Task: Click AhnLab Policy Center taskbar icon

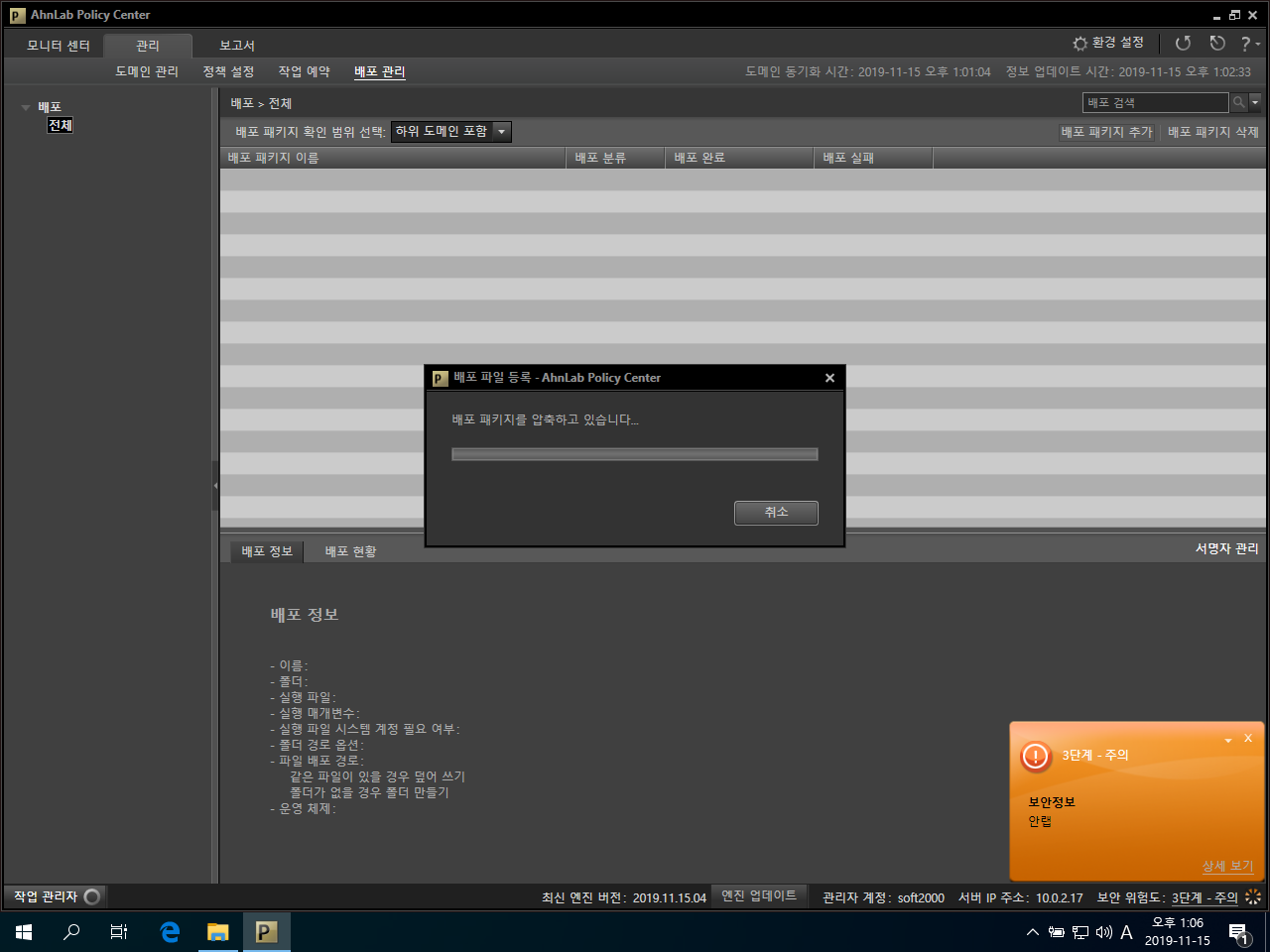Action: pos(266,932)
